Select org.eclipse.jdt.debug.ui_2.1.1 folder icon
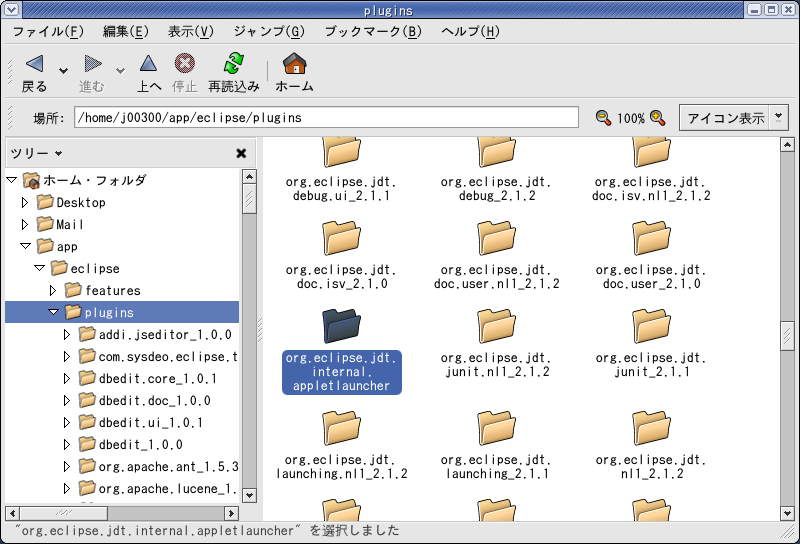The height and width of the screenshot is (544, 800). (341, 152)
